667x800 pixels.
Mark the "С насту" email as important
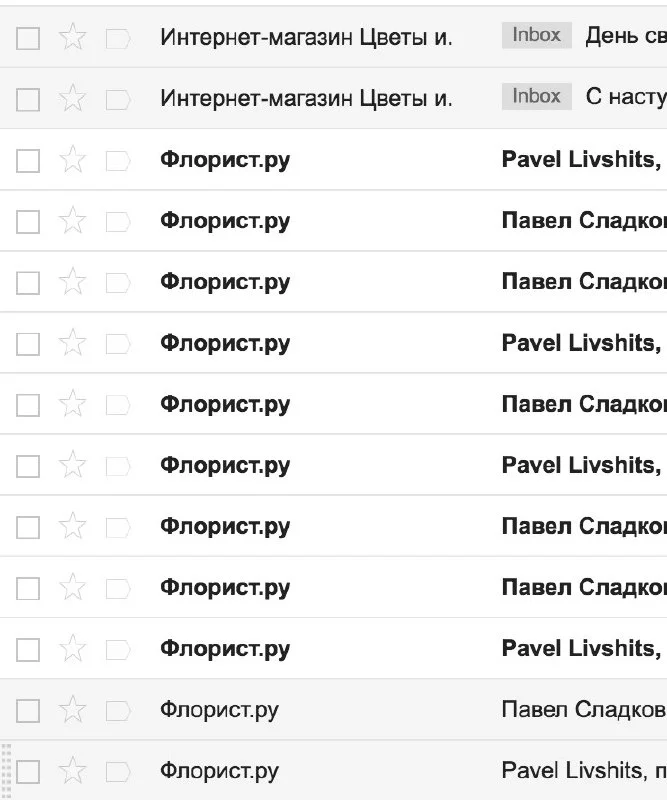click(x=118, y=99)
